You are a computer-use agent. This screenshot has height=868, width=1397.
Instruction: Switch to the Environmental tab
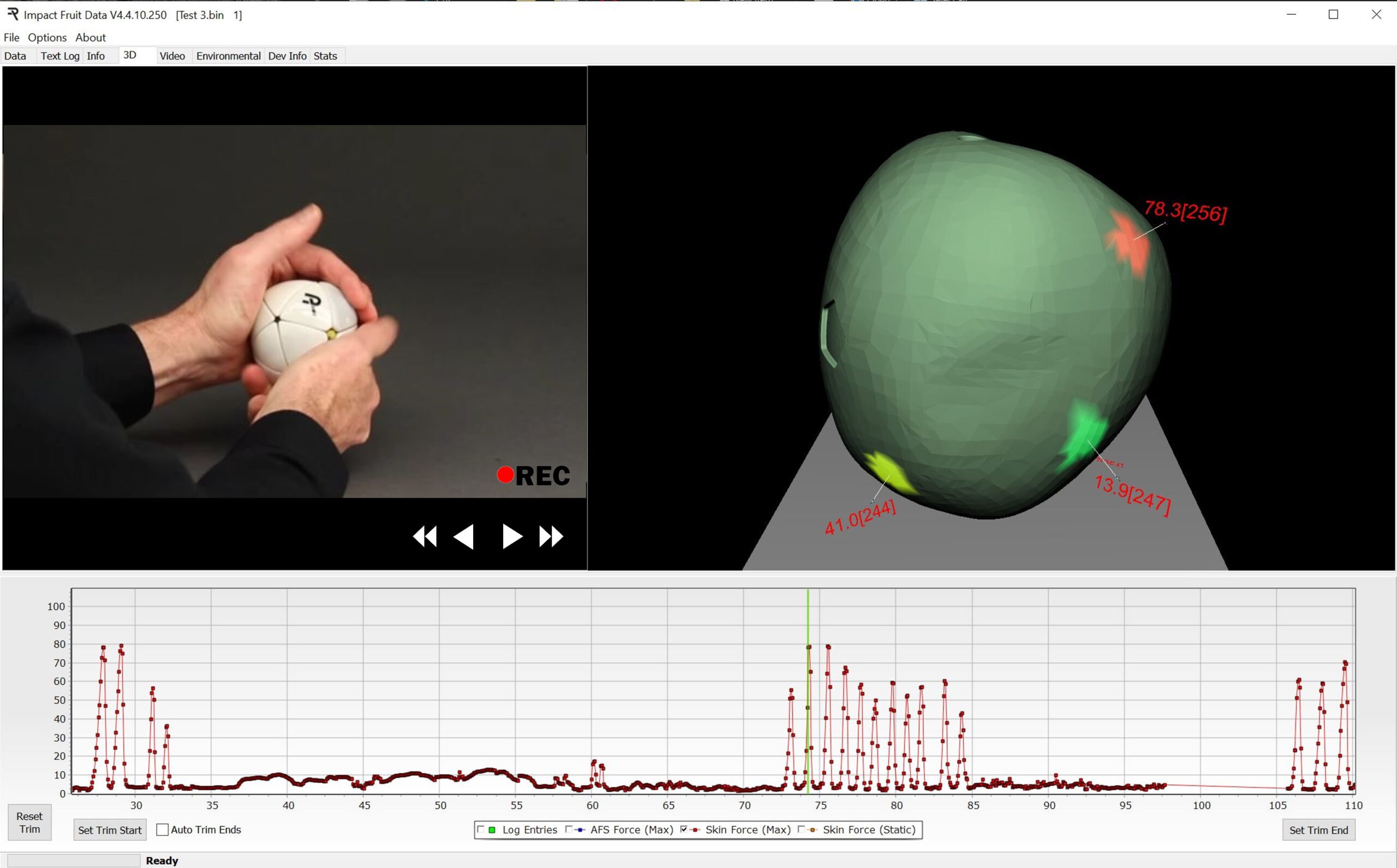pos(228,56)
